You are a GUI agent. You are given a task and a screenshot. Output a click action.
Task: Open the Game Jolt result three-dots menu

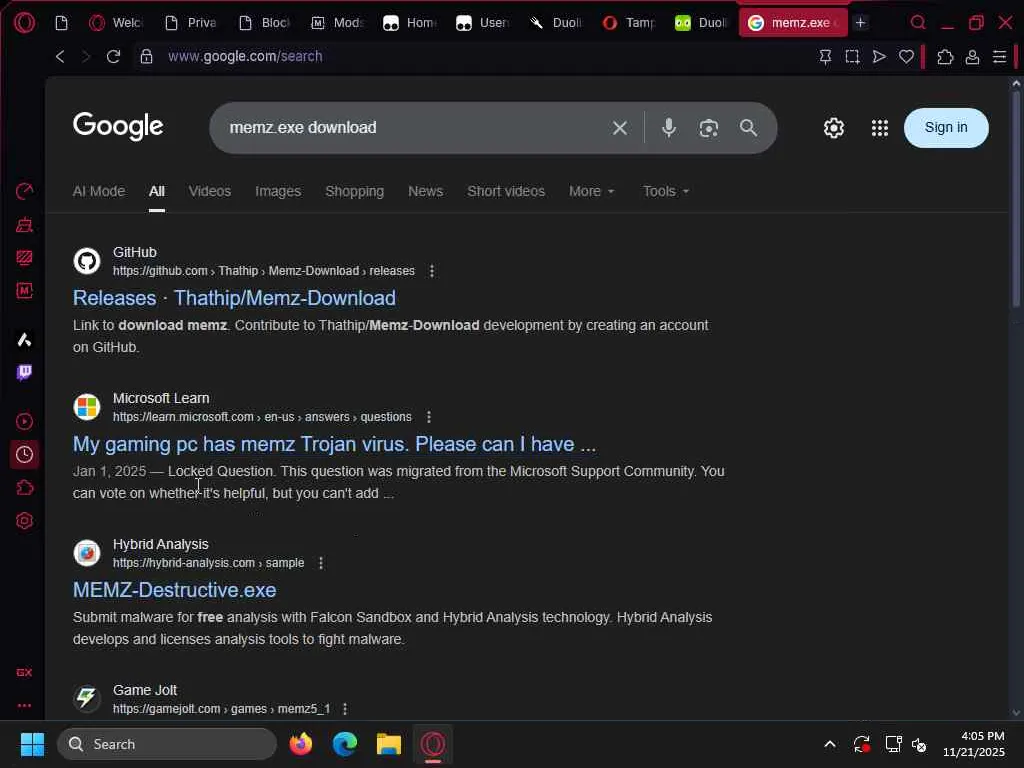click(345, 709)
